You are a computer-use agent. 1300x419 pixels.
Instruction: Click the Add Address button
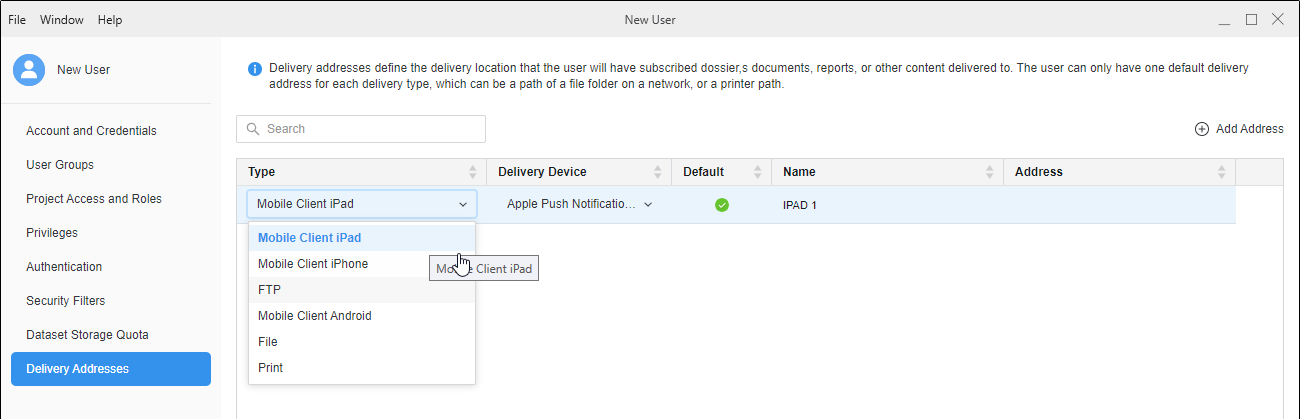pos(1239,129)
